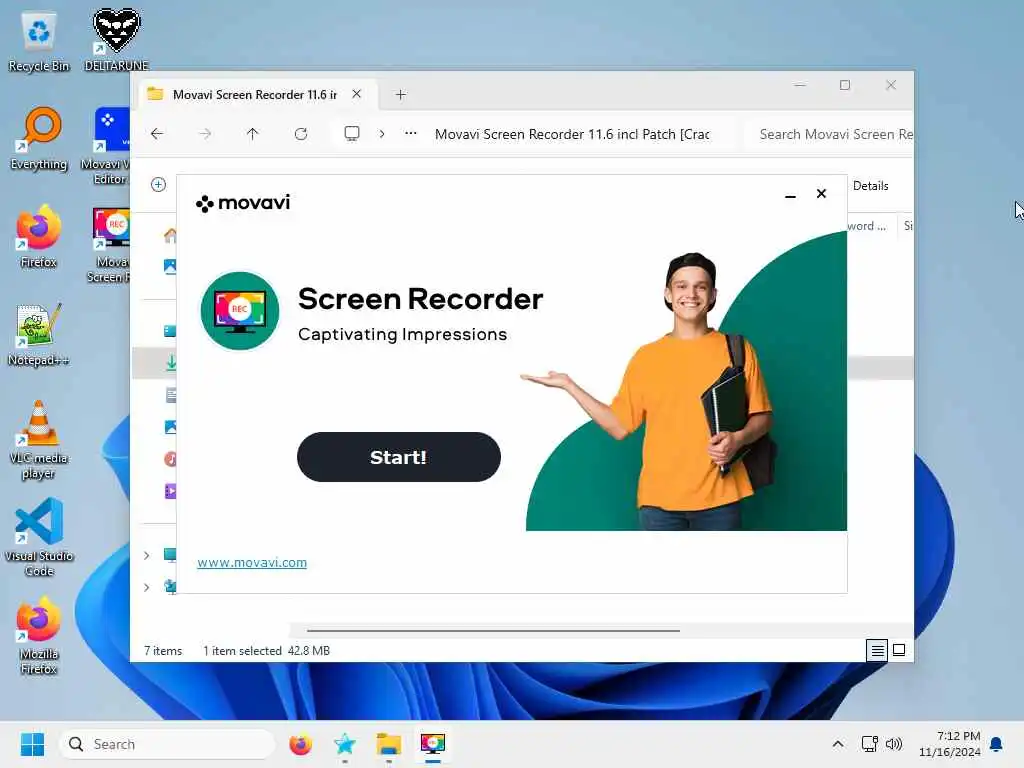The width and height of the screenshot is (1024, 768).
Task: Click the New plus button in Explorer toolbar
Action: coord(158,185)
